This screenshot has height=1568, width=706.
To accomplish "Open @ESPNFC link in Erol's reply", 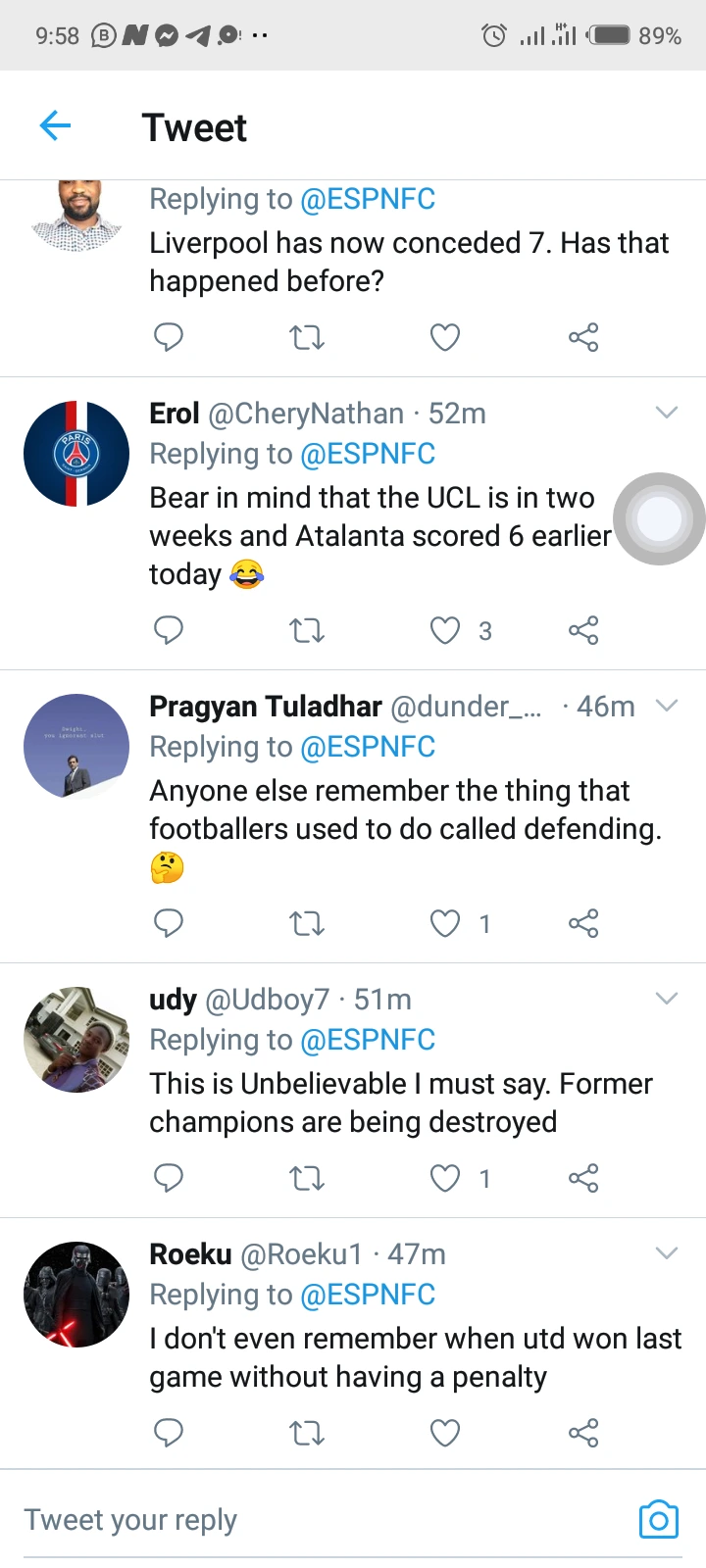I will click(368, 454).
